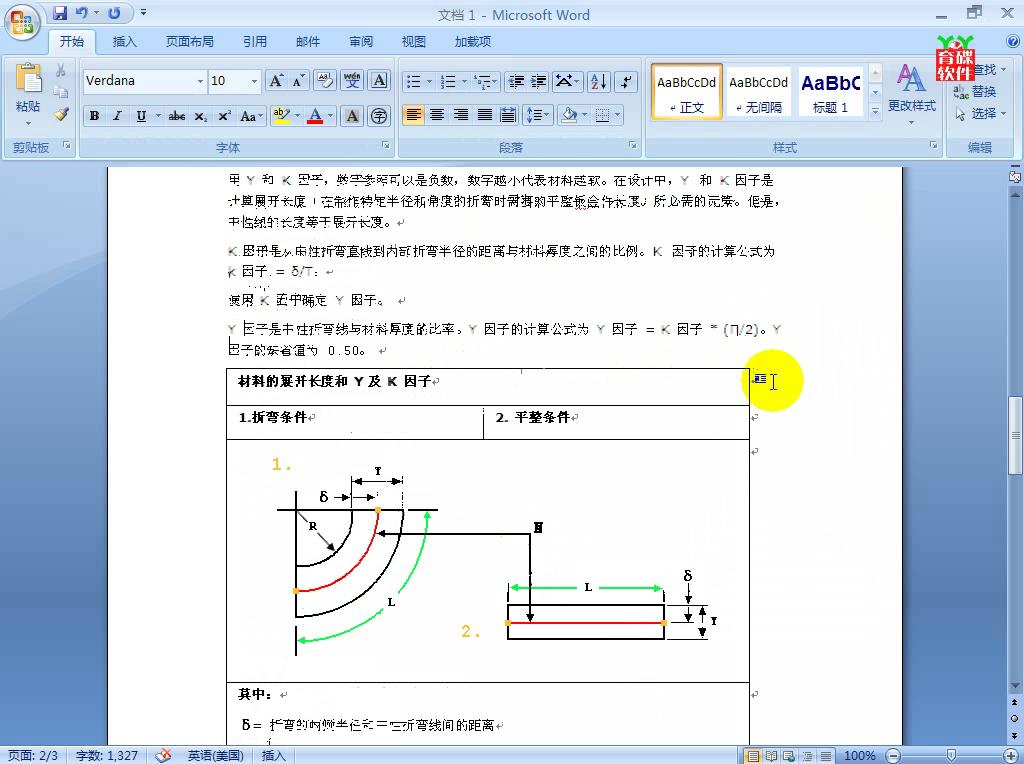Apply distributed alignment

click(x=508, y=116)
